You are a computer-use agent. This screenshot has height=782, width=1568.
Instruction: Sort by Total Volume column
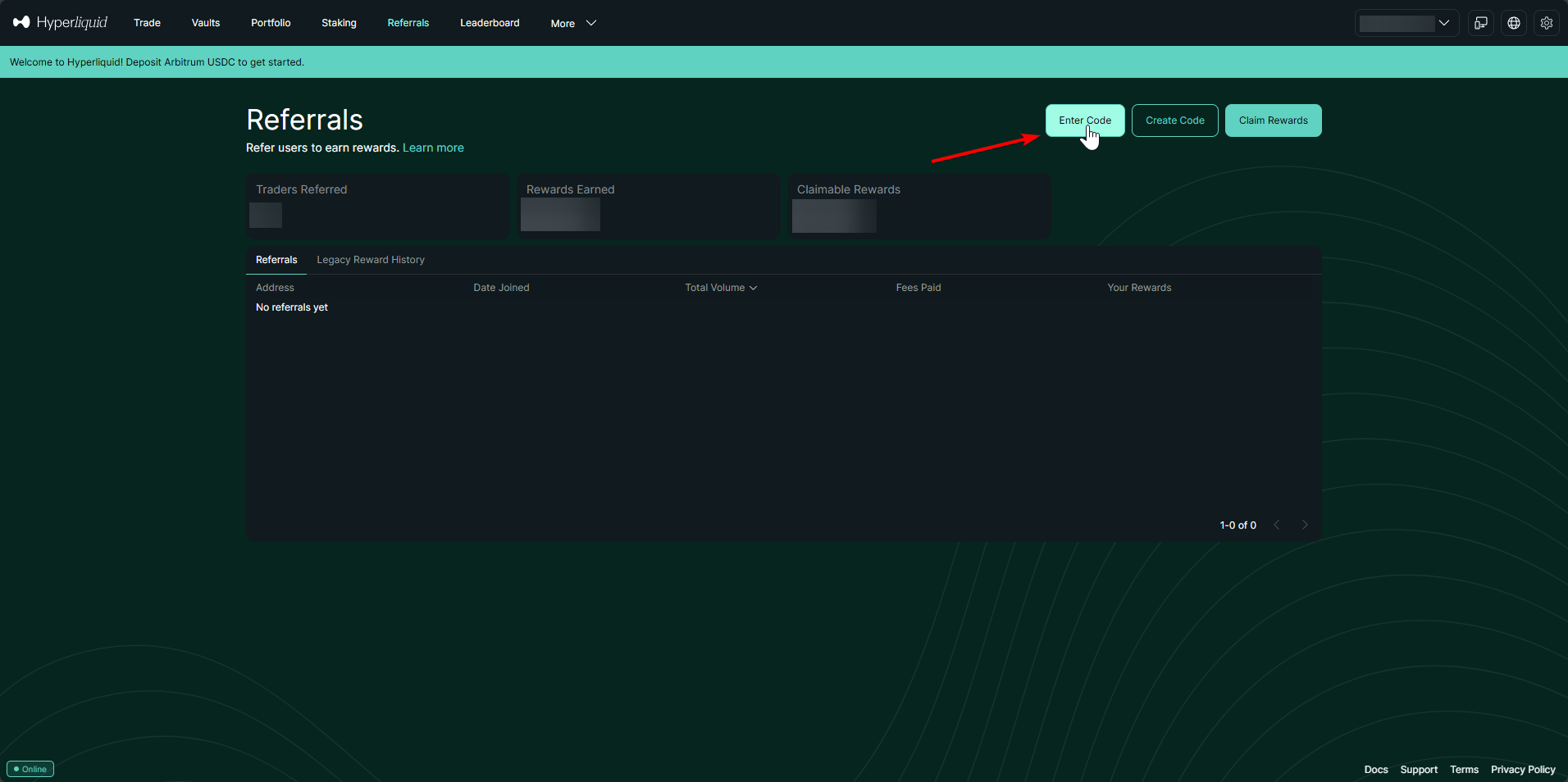(721, 288)
